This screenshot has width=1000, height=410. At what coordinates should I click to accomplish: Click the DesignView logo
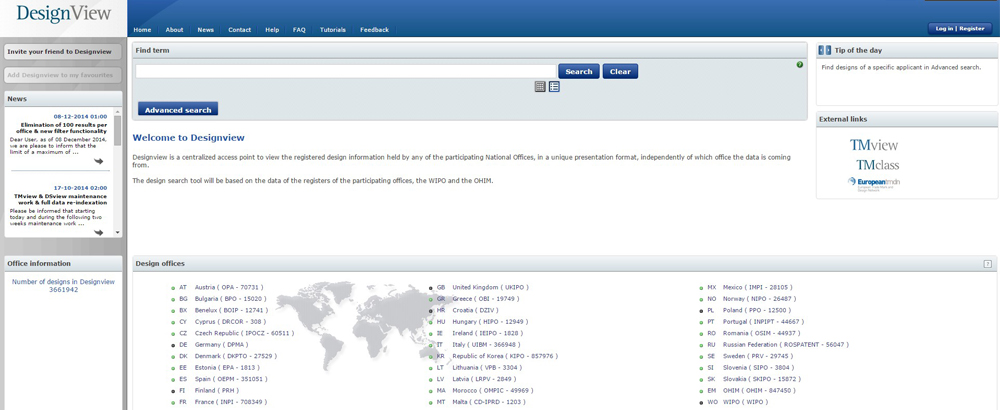pos(64,13)
